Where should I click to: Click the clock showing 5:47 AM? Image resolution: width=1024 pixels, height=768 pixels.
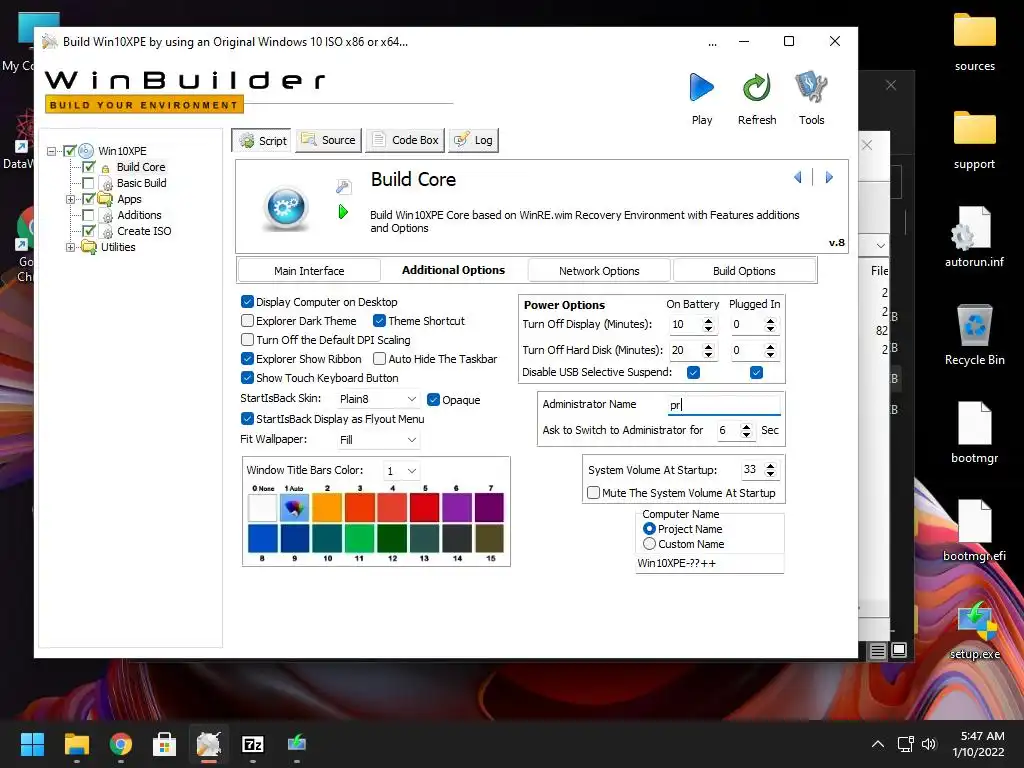click(982, 736)
